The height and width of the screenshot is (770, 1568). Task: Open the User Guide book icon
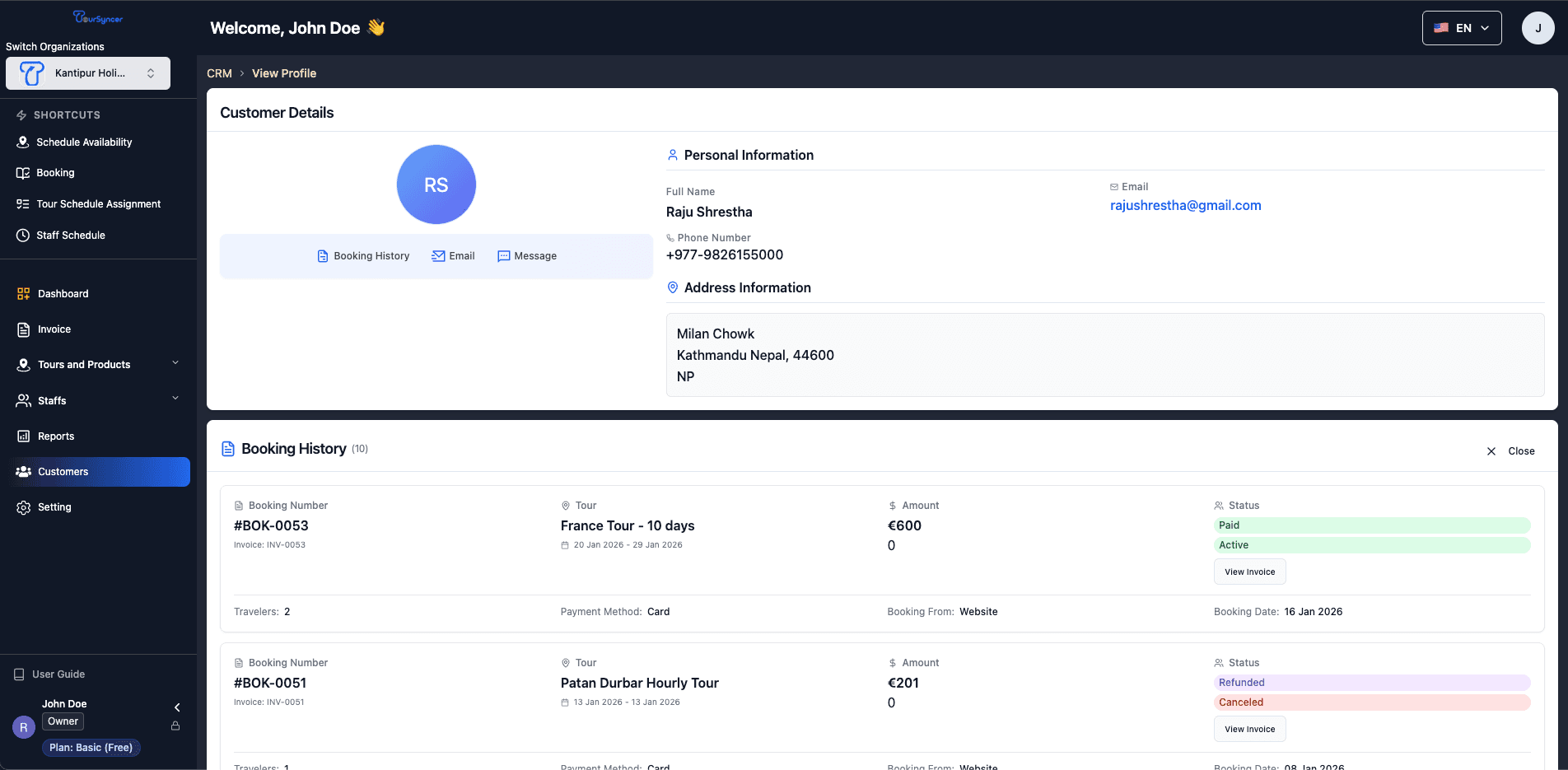click(x=18, y=674)
